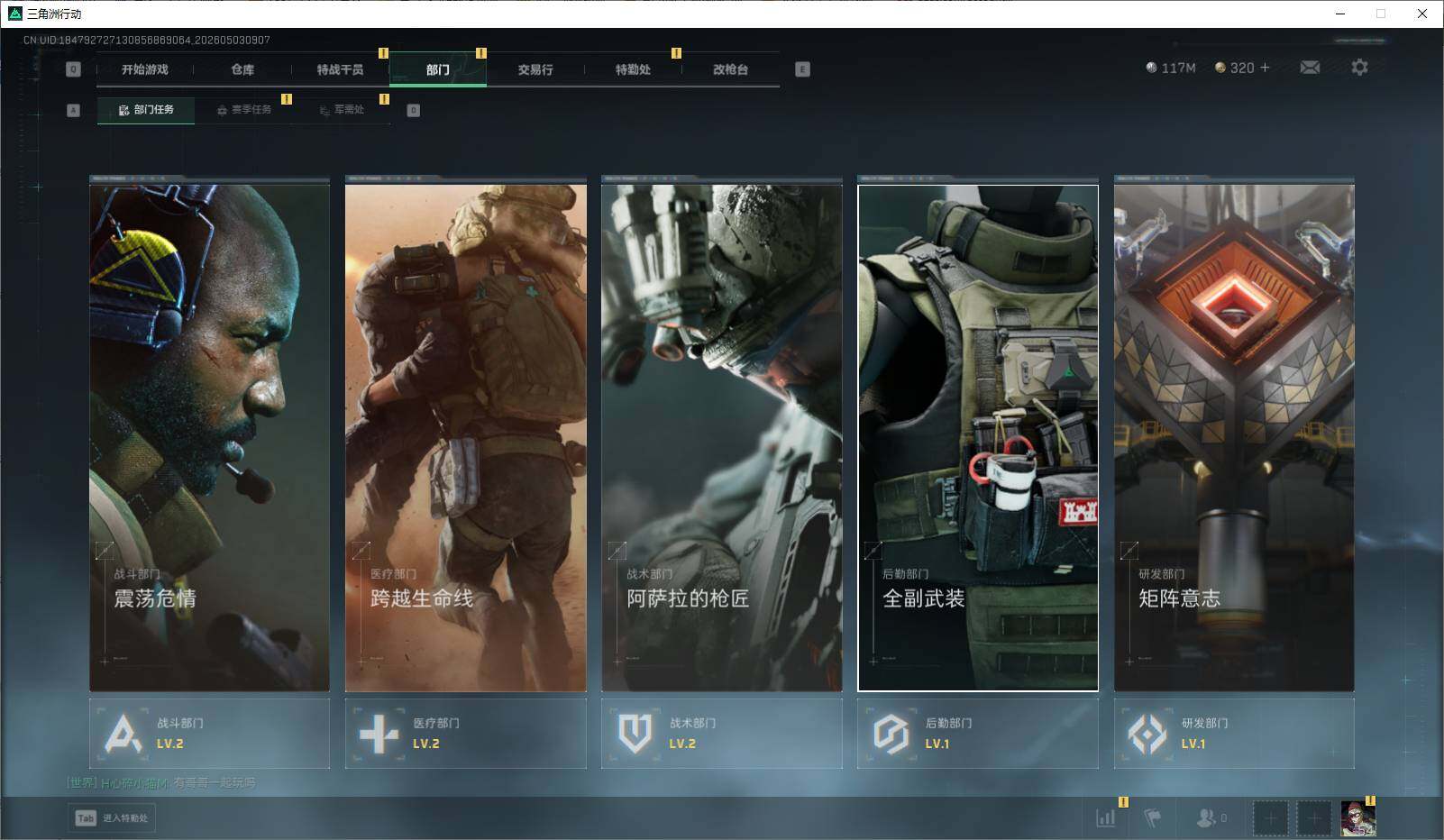
Task: Click the 117M currency coin icon
Action: click(1151, 68)
